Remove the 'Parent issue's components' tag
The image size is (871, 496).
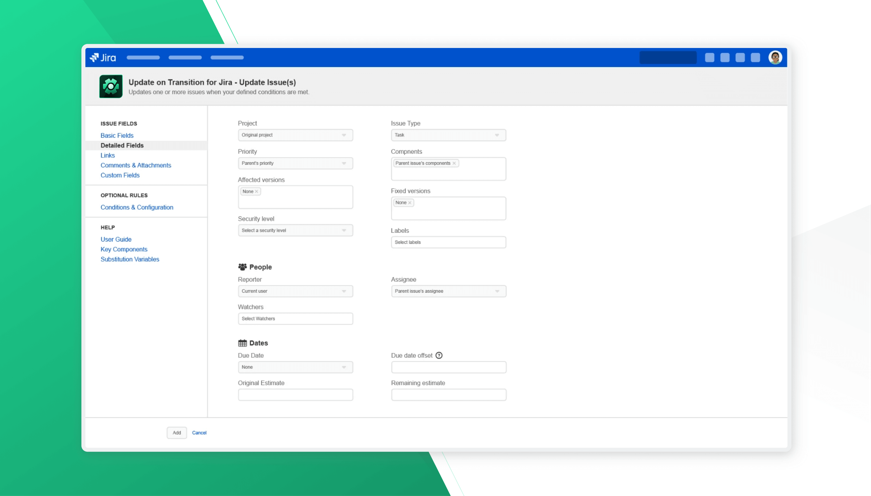(x=454, y=163)
